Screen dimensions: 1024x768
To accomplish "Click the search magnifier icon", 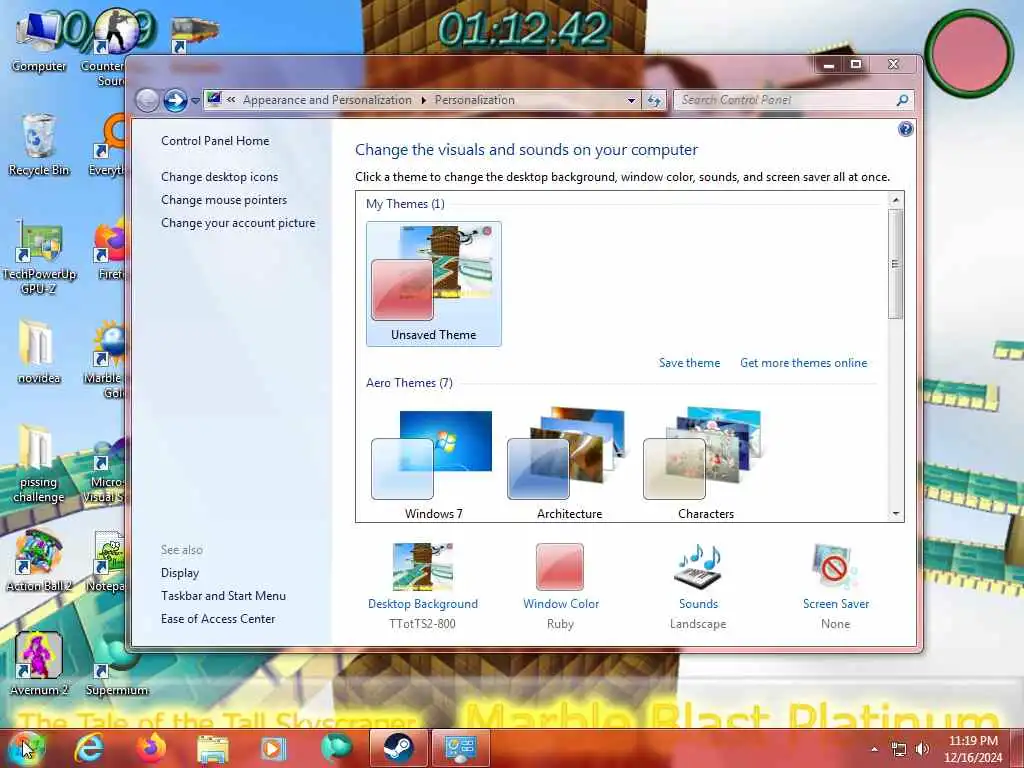I will click(x=903, y=100).
